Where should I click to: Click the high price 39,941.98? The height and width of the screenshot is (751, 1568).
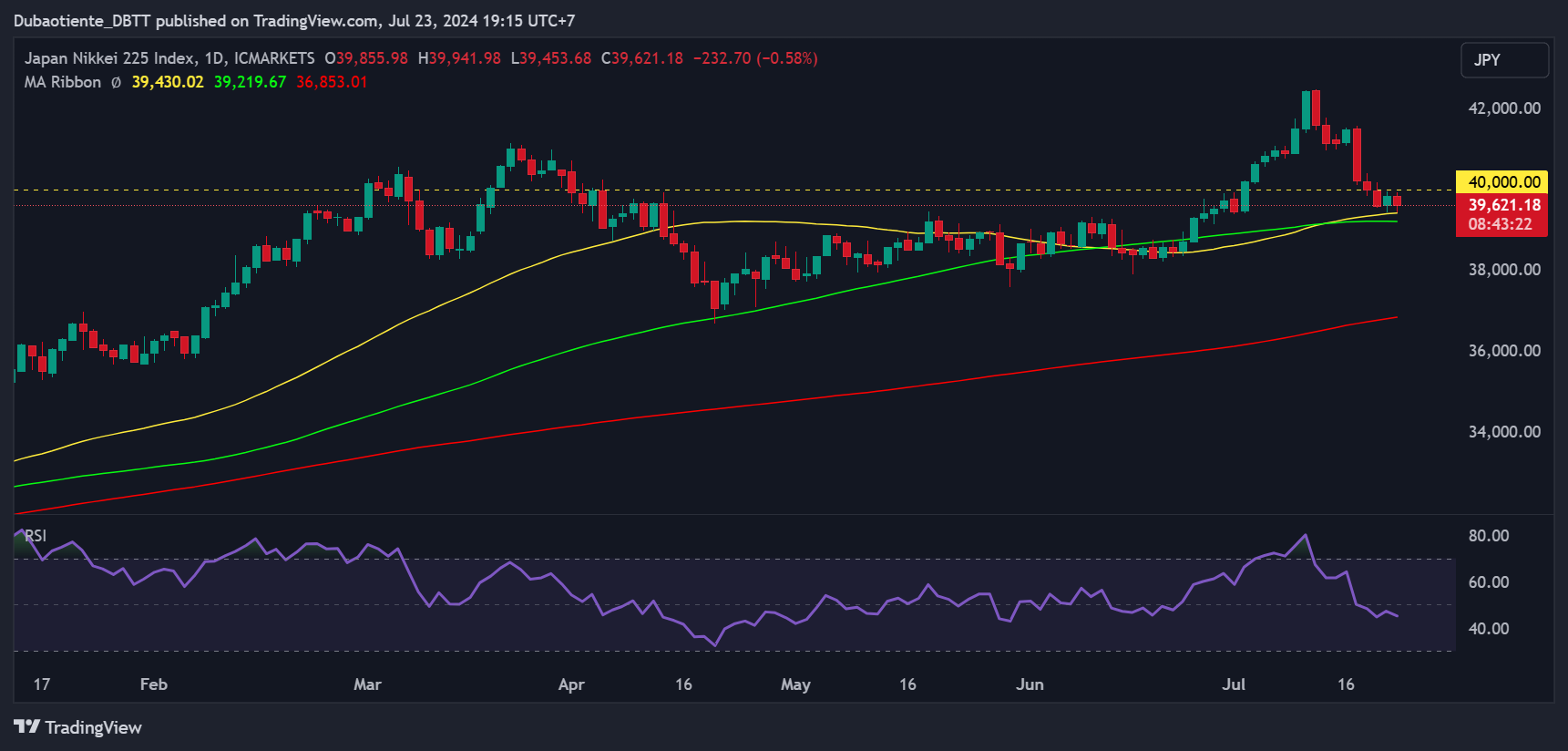[x=465, y=58]
